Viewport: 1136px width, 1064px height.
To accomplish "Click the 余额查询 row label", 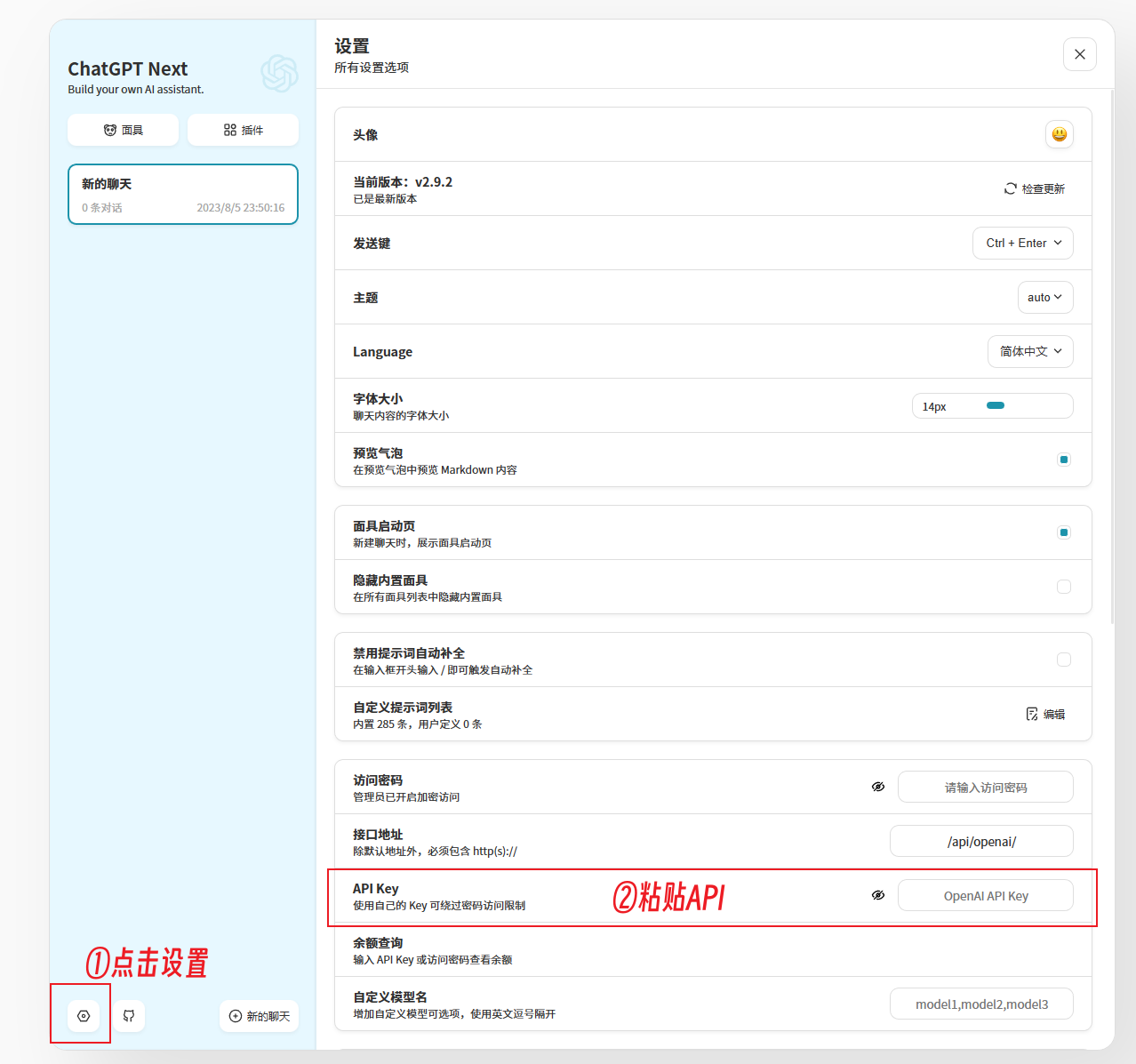I will tap(378, 942).
